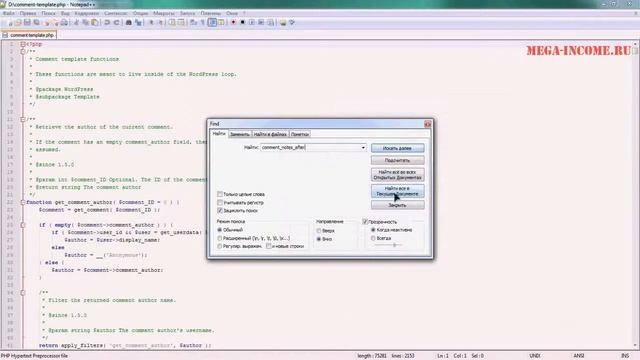Open the 'Правка' menu
The width and height of the screenshot is (640, 360).
(28, 13)
